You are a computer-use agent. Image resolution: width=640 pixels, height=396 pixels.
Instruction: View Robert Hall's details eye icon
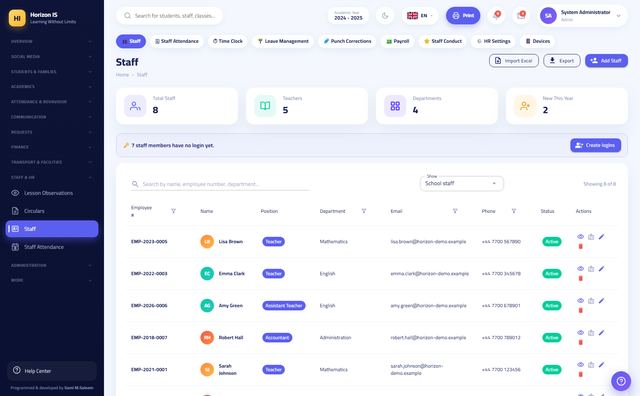[580, 333]
